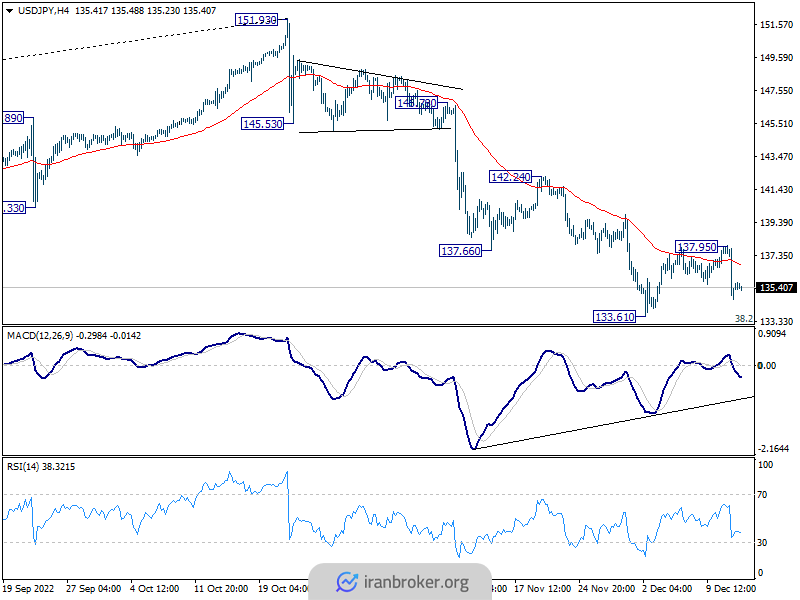Select the 142.240 price label

(510, 176)
